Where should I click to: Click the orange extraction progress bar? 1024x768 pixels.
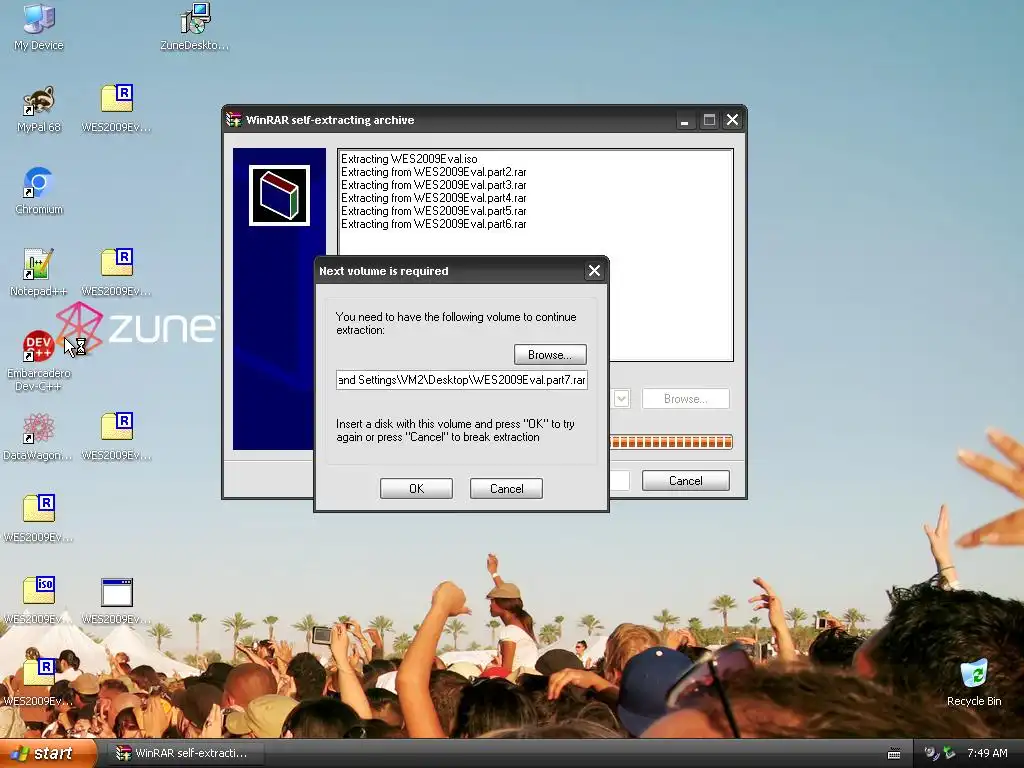click(671, 442)
